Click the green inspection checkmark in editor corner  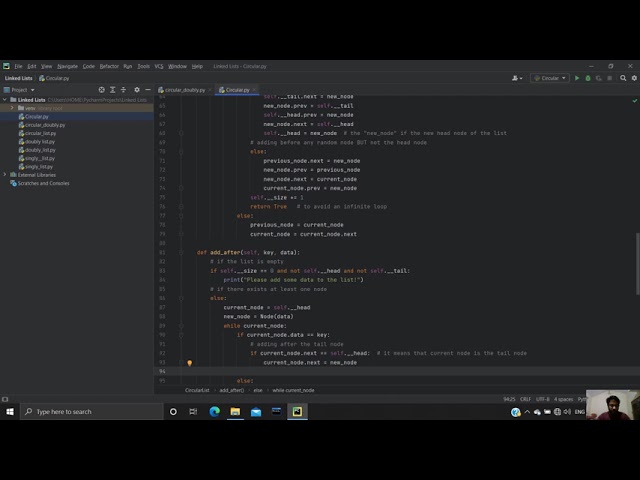[x=634, y=100]
